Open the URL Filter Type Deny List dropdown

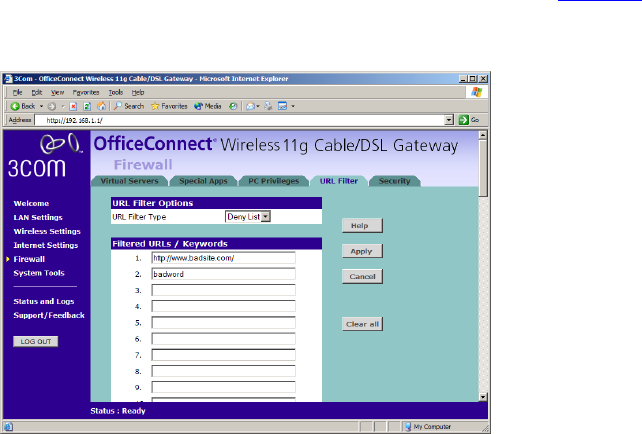pos(248,217)
